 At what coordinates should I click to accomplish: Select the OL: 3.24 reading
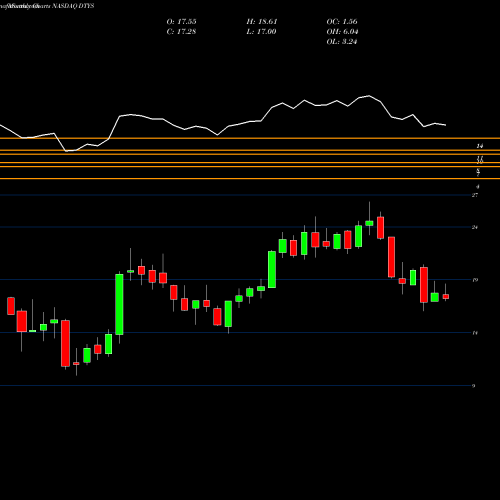coord(342,42)
